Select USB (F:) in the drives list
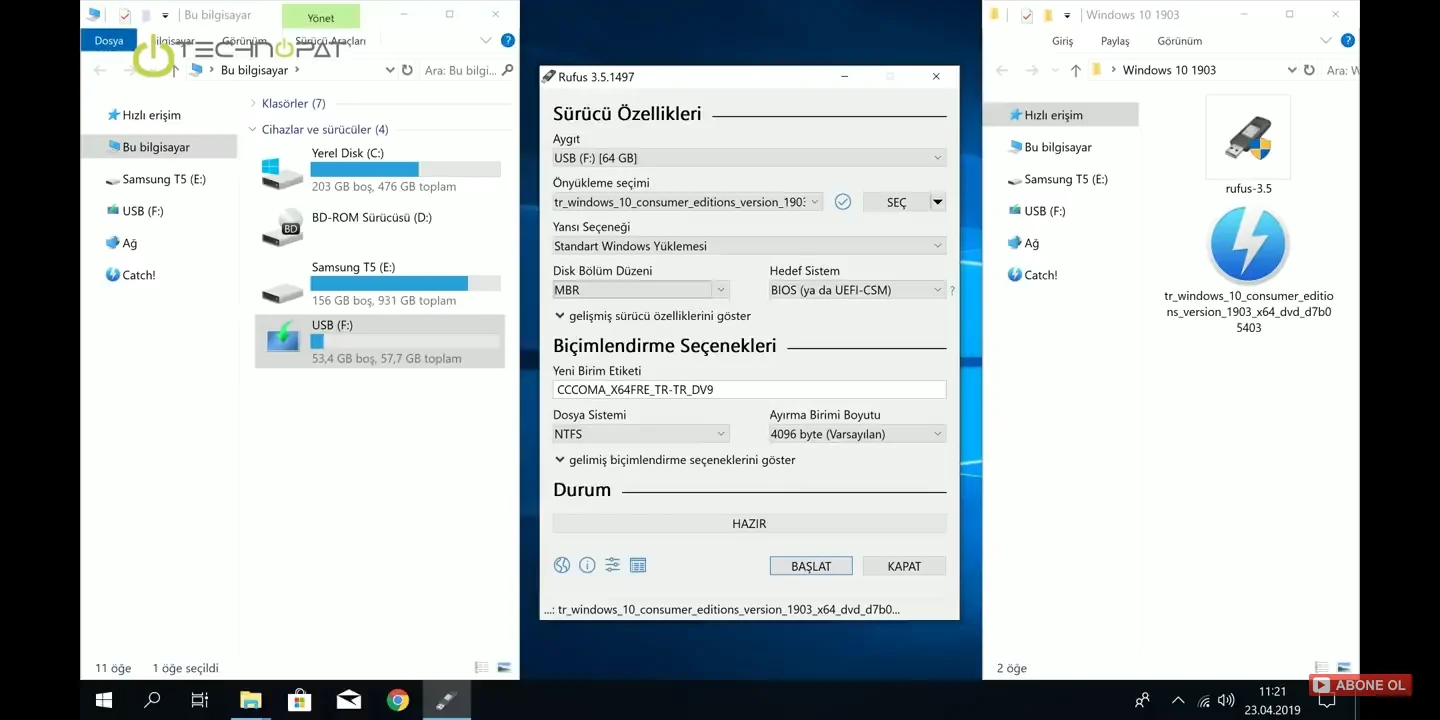1440x720 pixels. tap(380, 341)
